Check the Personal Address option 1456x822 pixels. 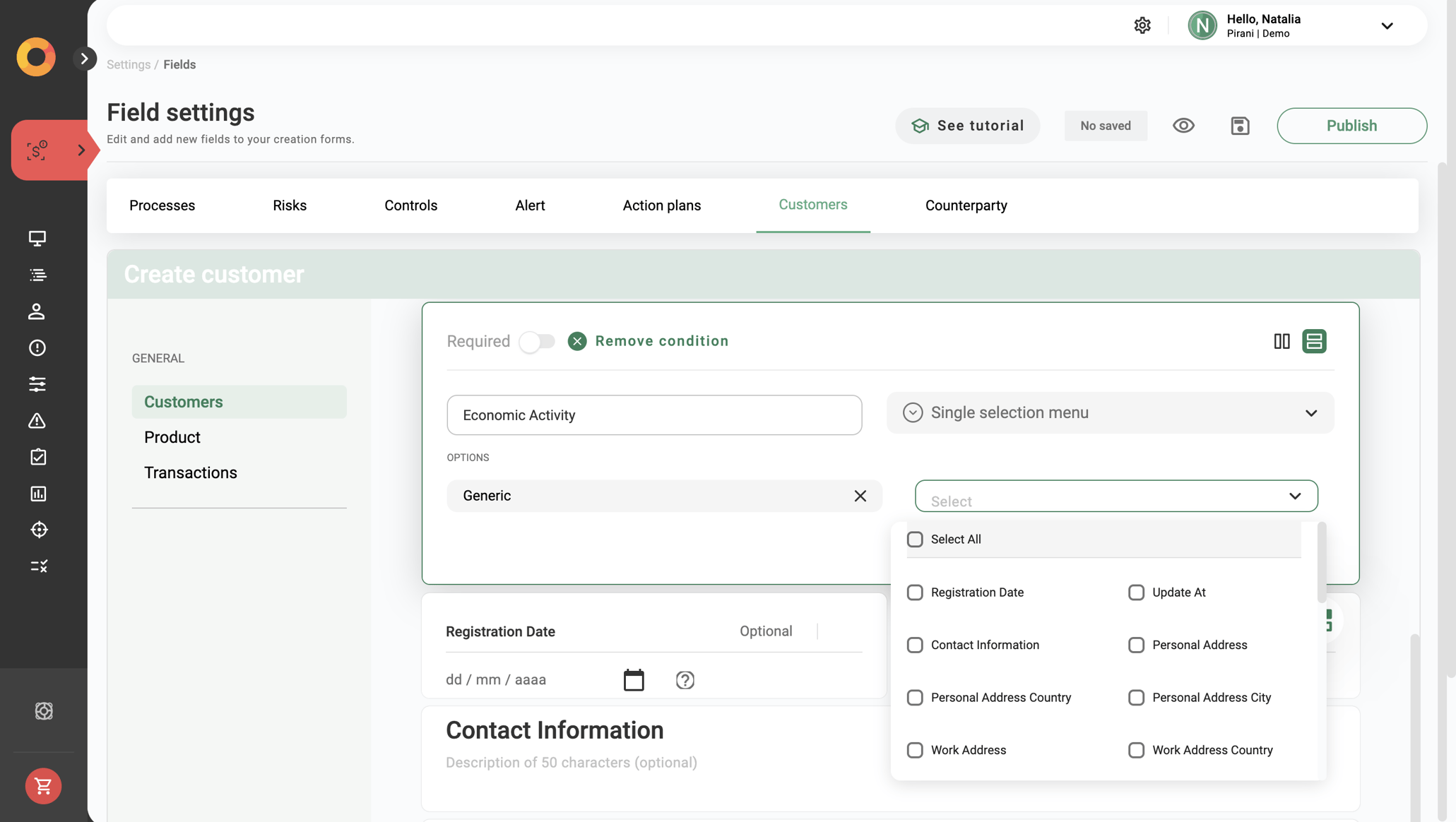pos(1136,645)
